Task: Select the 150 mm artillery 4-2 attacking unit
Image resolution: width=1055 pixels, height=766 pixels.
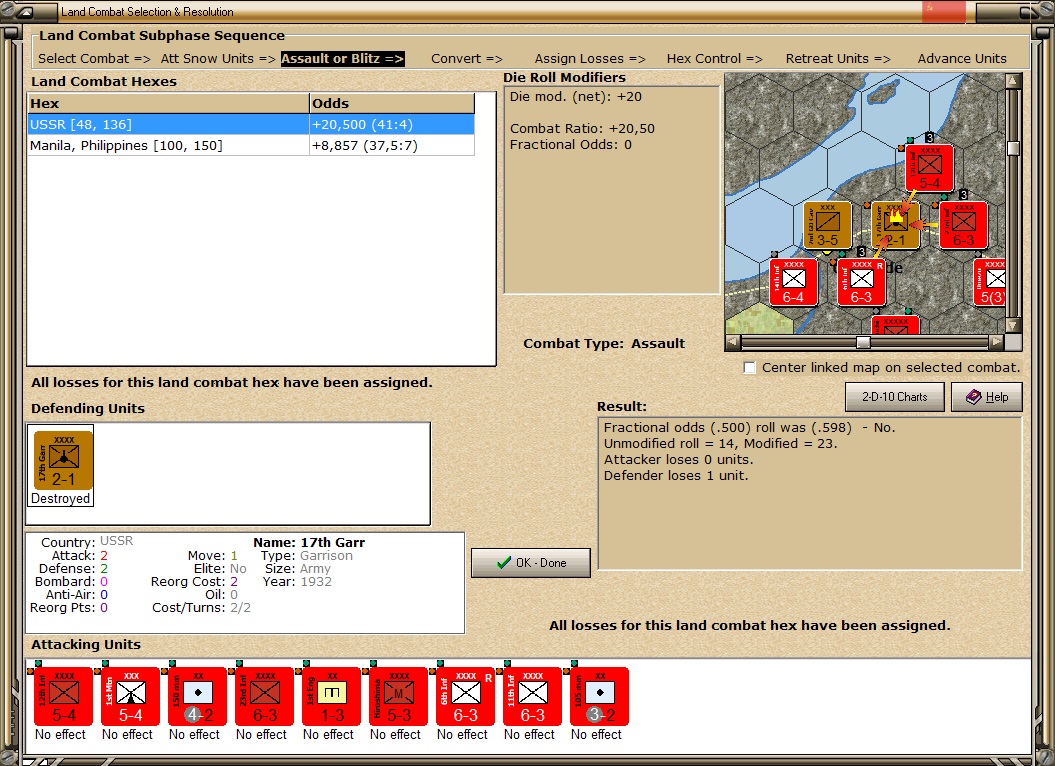Action: tap(198, 696)
